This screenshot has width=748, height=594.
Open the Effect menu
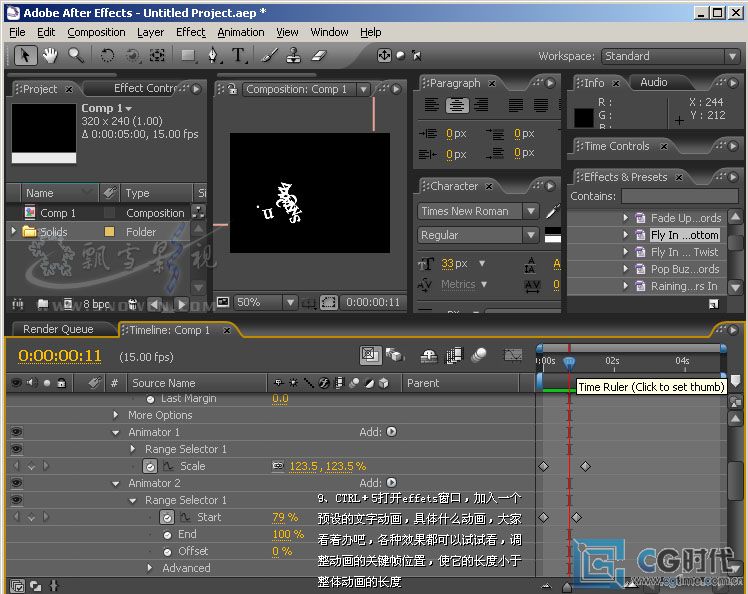[190, 32]
